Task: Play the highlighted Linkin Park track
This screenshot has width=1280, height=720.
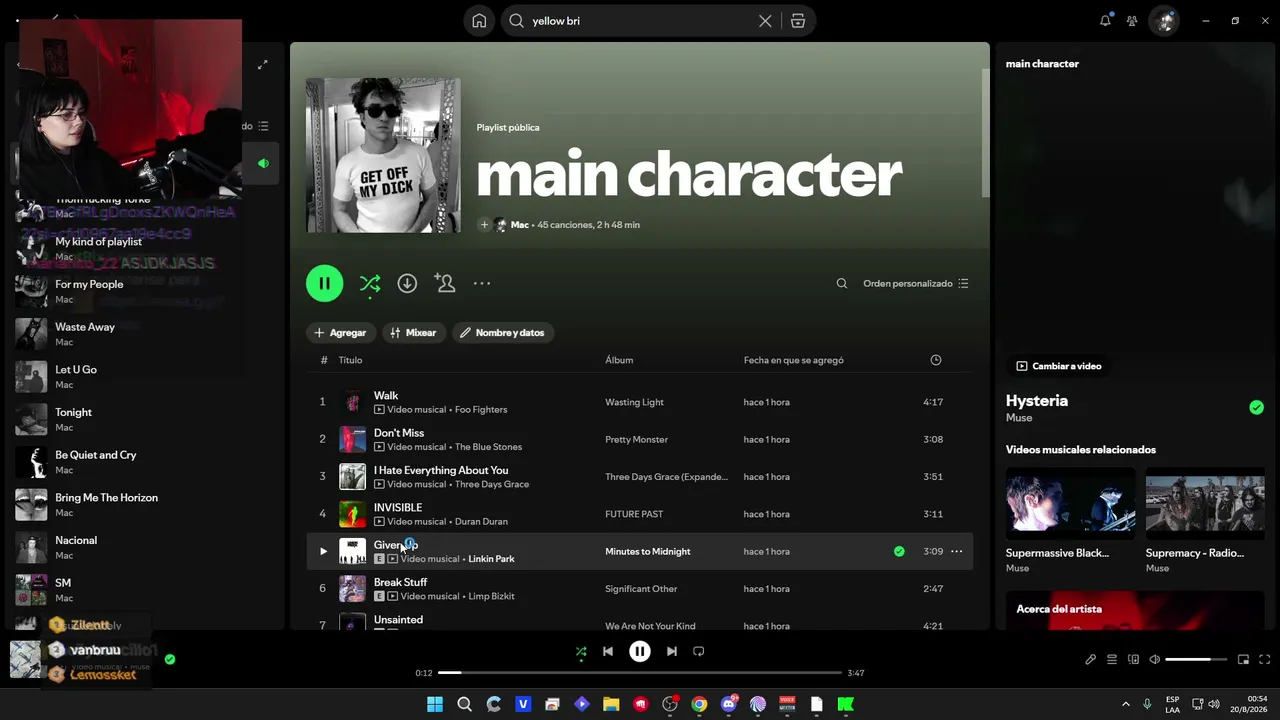Action: (323, 551)
